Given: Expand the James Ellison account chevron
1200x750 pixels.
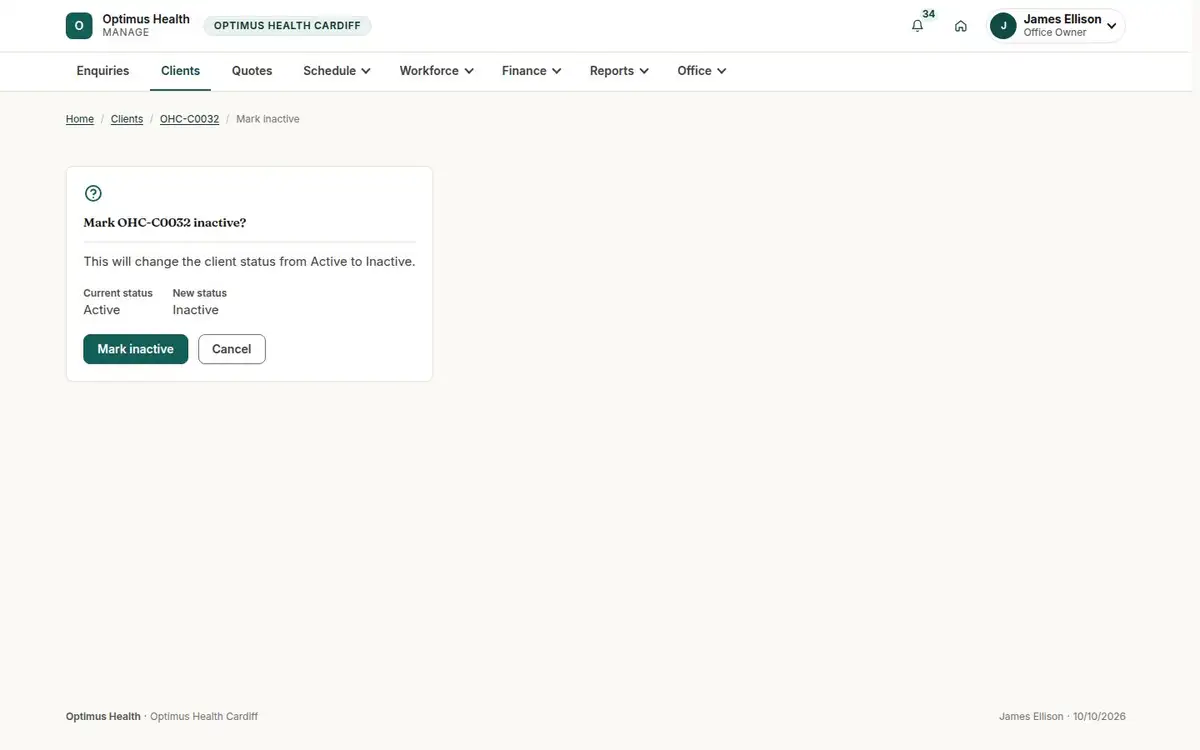Looking at the screenshot, I should pyautogui.click(x=1112, y=26).
